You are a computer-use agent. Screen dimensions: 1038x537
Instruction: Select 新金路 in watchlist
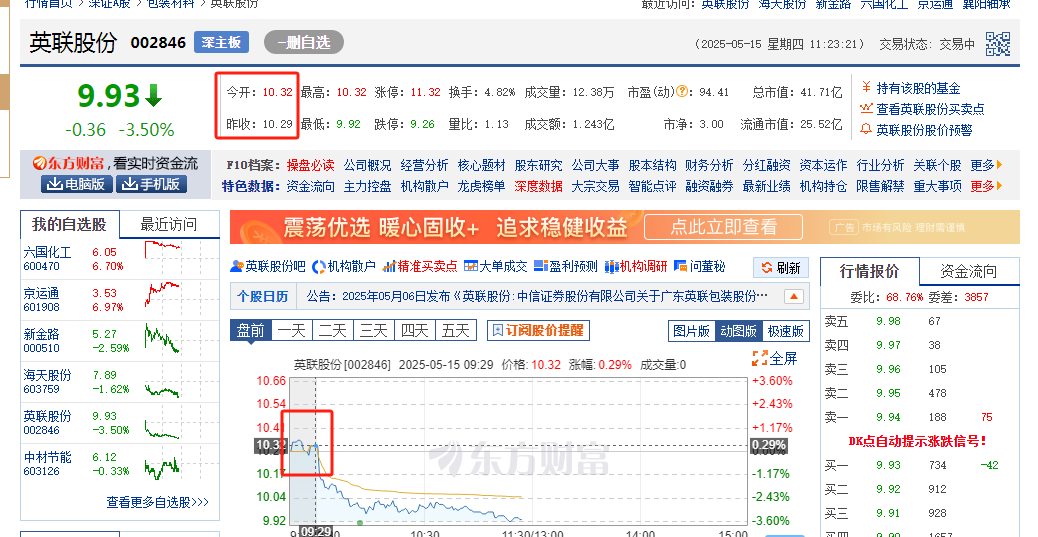click(x=41, y=334)
